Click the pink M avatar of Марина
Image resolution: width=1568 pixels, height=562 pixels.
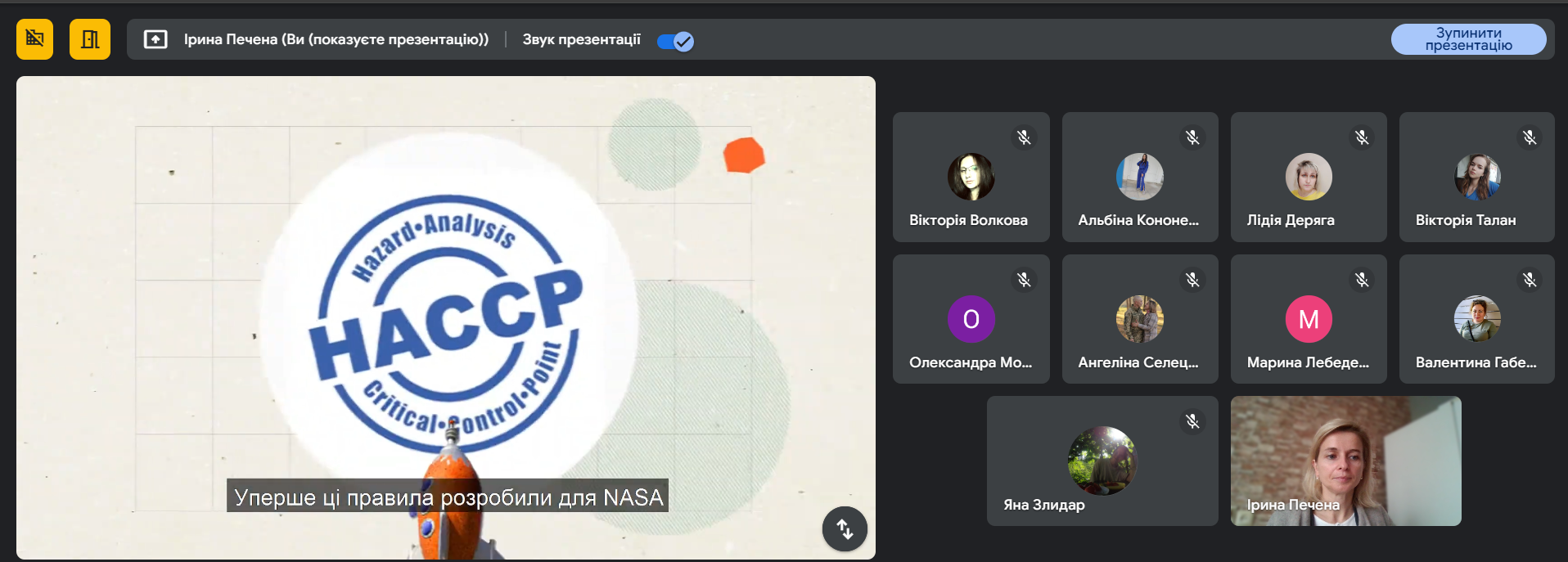(1309, 319)
